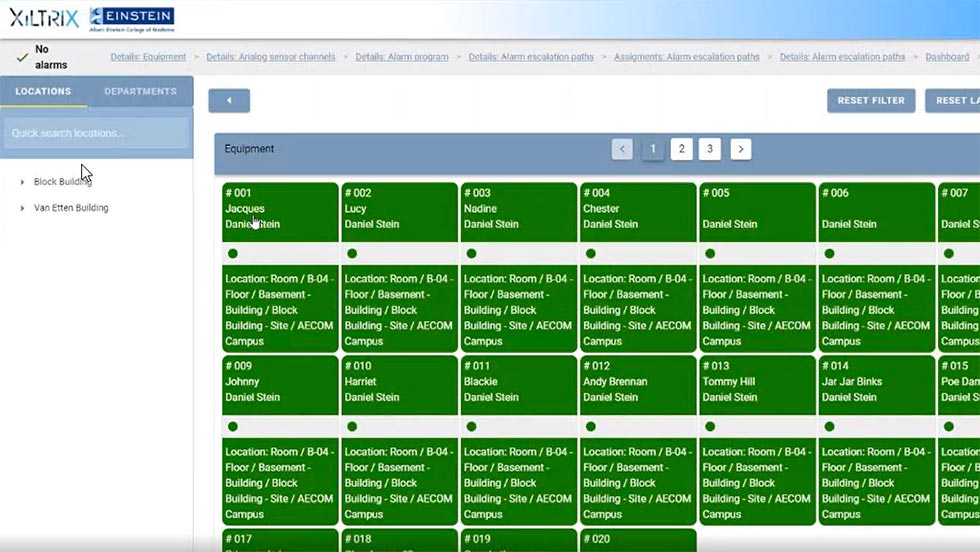
Task: Click the back arrow button
Action: 229,101
